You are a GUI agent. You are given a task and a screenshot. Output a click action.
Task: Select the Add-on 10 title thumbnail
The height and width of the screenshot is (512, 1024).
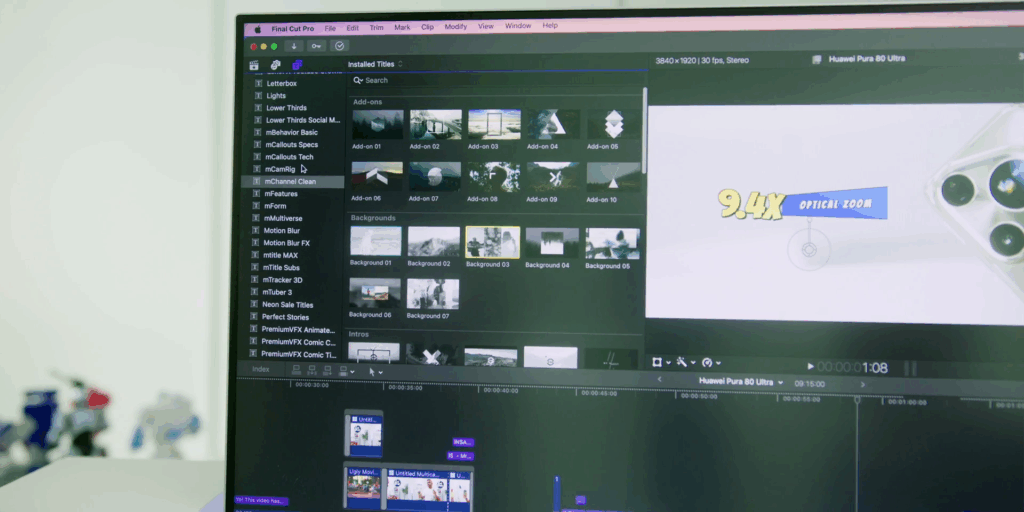pos(613,177)
